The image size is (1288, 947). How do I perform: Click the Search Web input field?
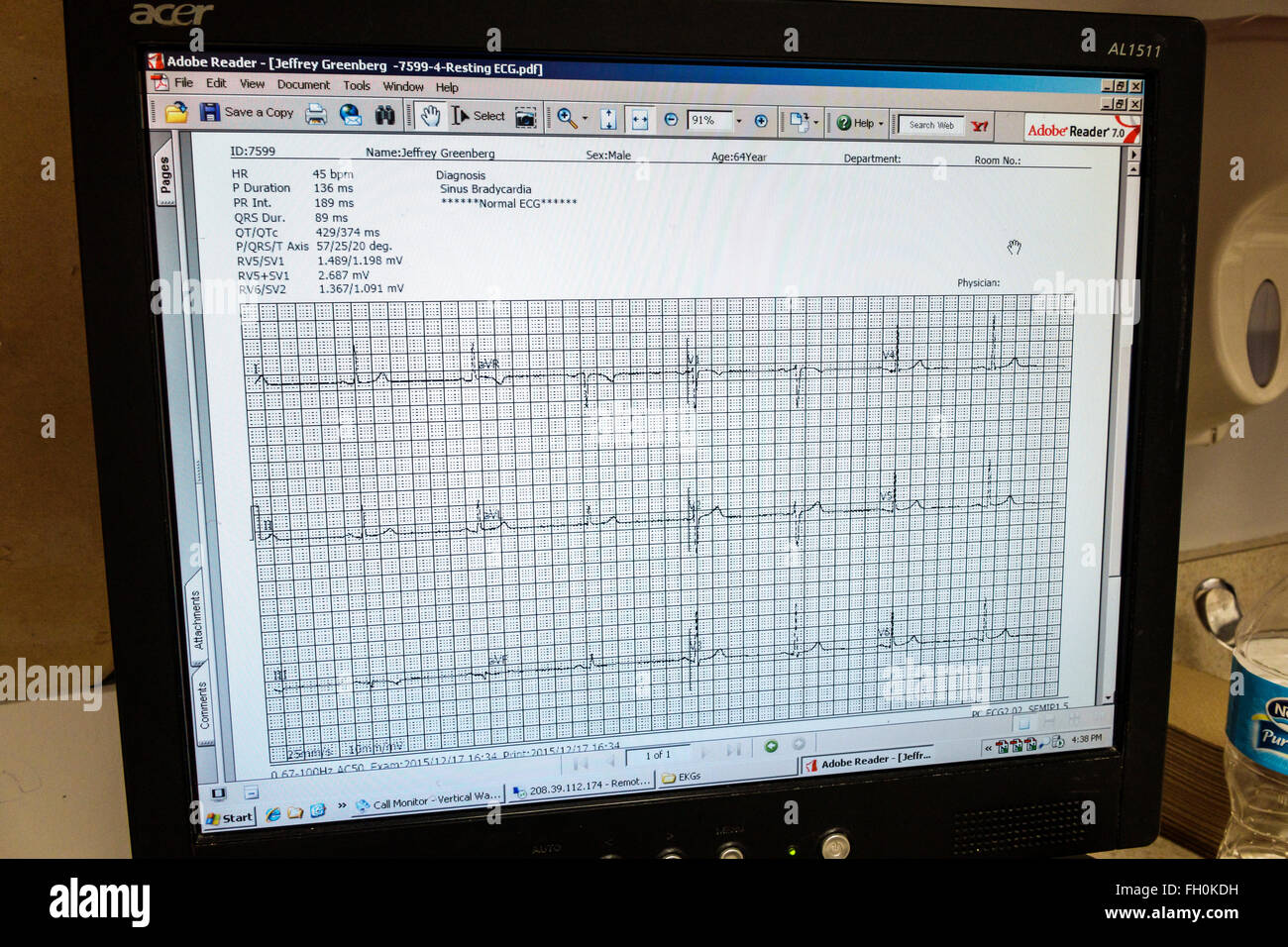click(x=931, y=125)
